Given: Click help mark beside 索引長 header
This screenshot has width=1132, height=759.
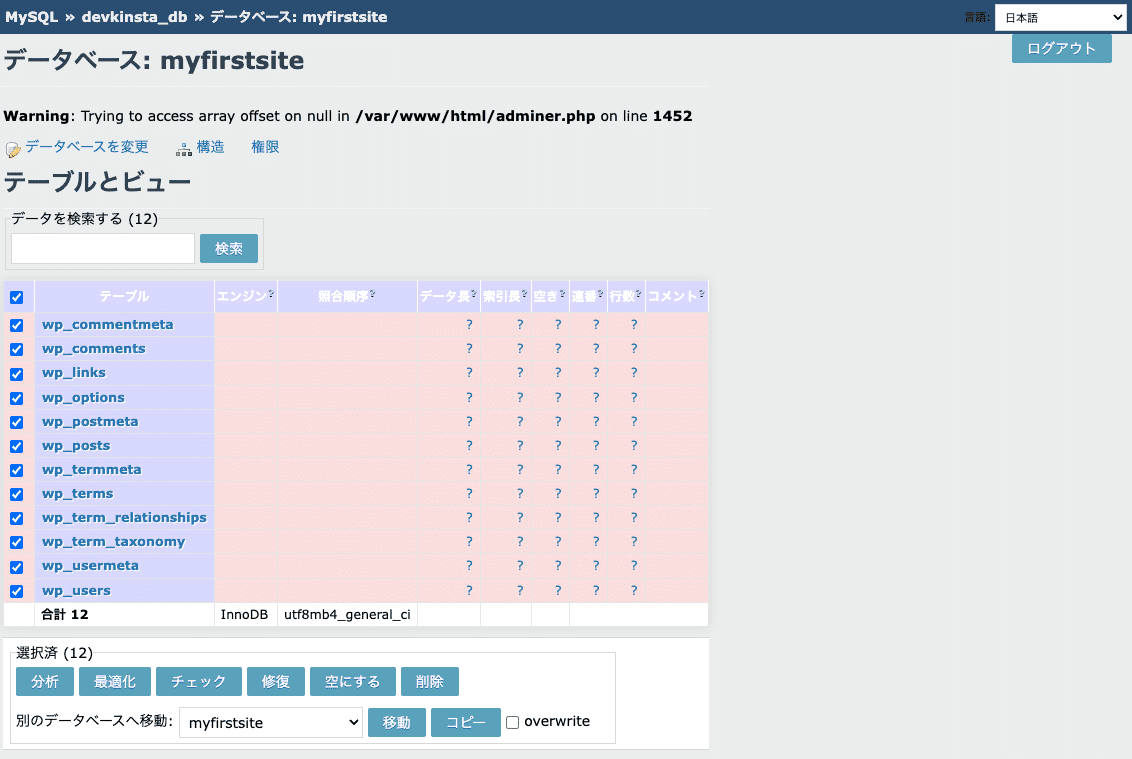Looking at the screenshot, I should click(x=524, y=294).
